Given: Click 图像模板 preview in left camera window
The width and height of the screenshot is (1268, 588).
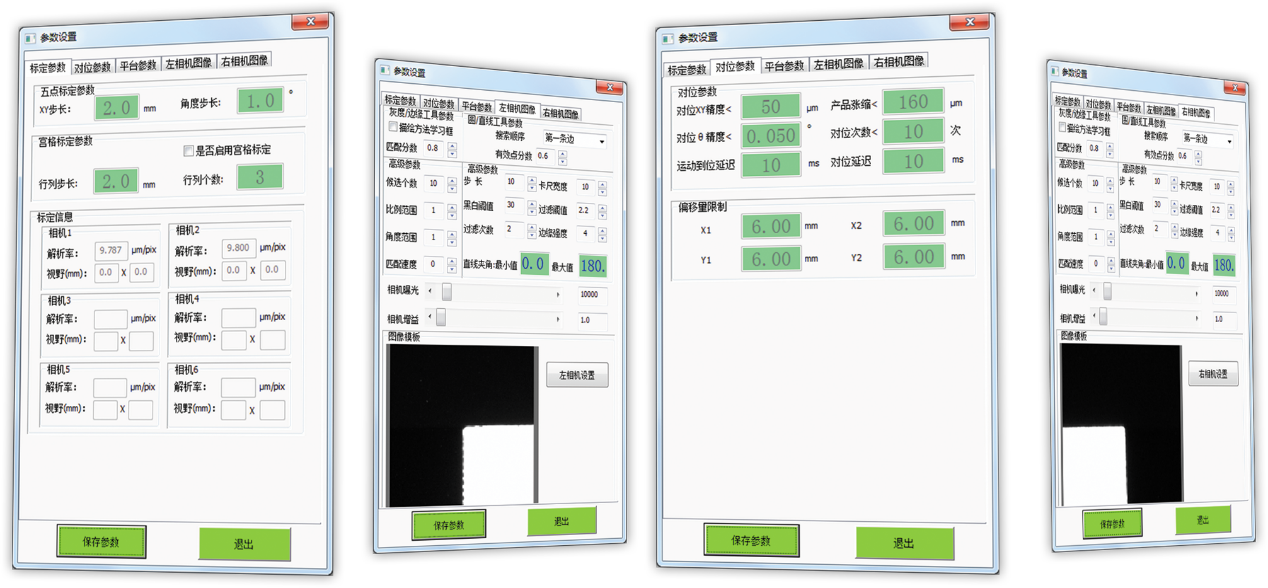Looking at the screenshot, I should [463, 427].
